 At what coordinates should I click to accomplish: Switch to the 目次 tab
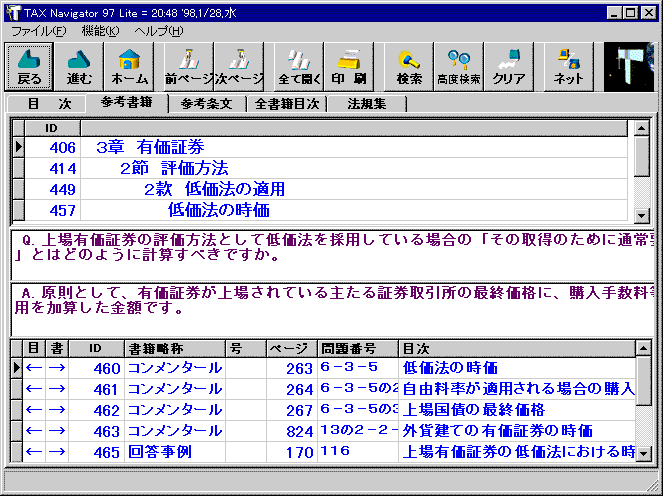click(x=47, y=104)
